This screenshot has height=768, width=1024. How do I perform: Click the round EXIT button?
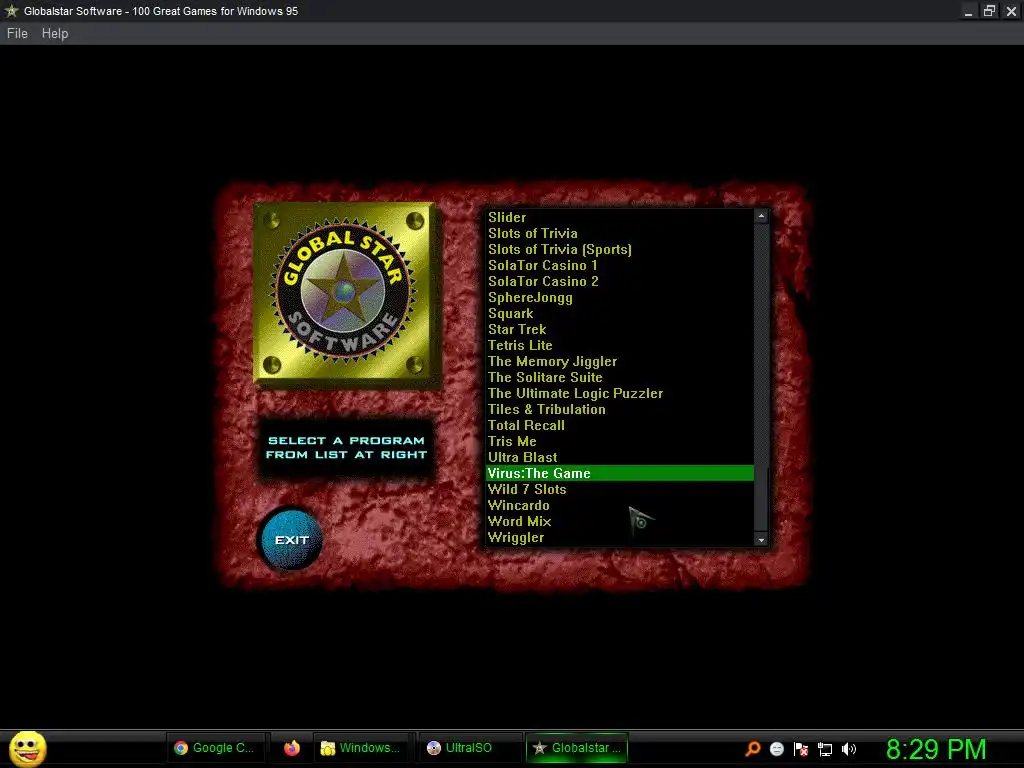tap(291, 539)
